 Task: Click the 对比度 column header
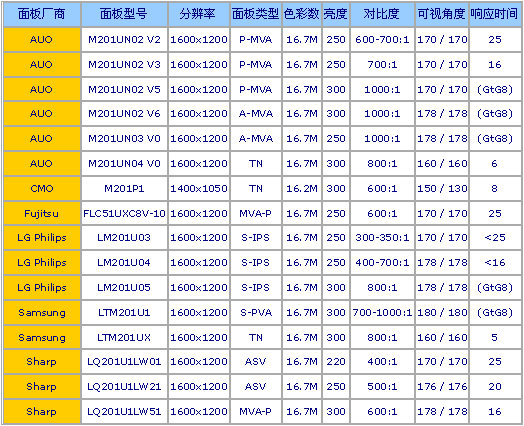(382, 14)
